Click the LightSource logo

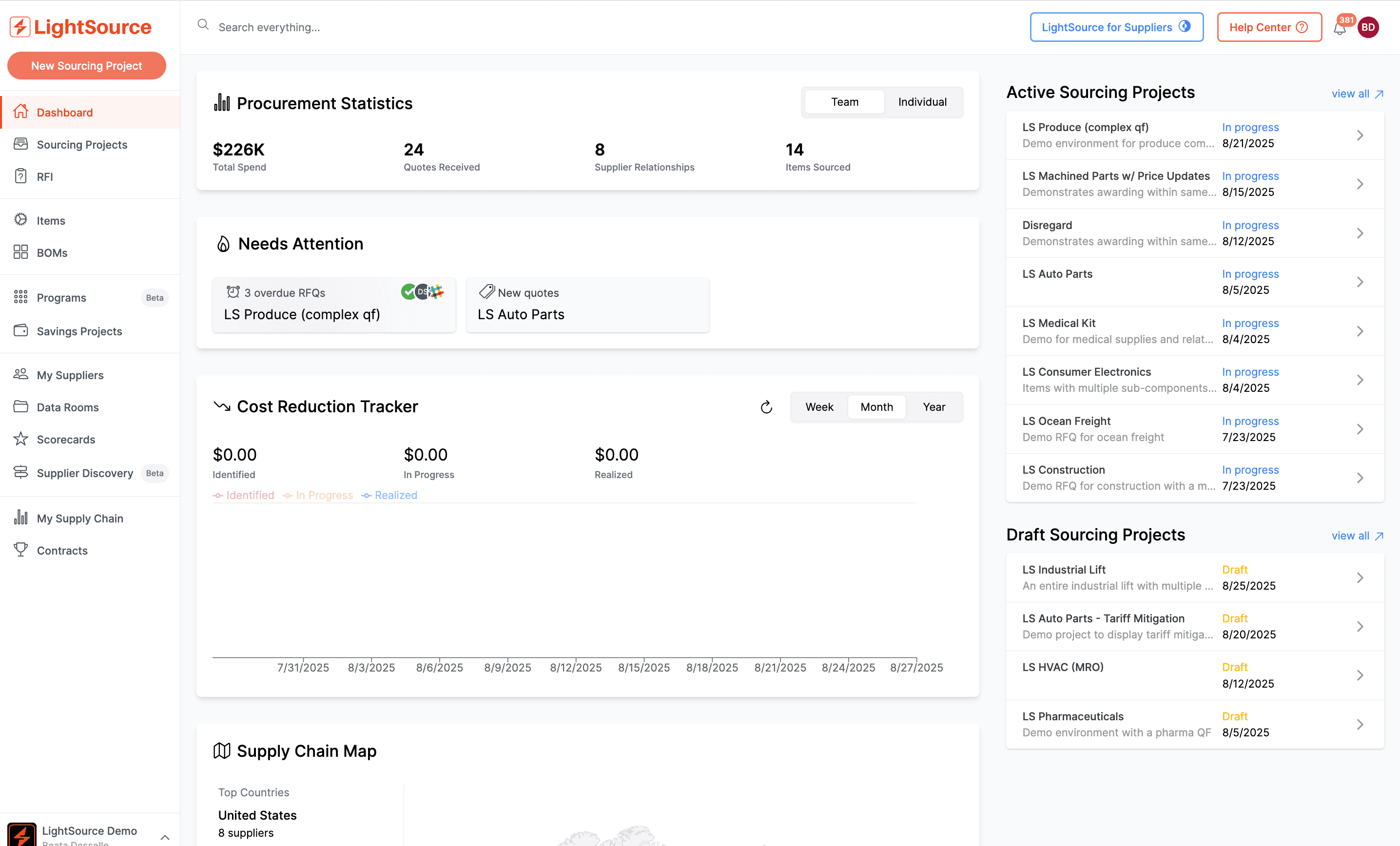point(81,27)
